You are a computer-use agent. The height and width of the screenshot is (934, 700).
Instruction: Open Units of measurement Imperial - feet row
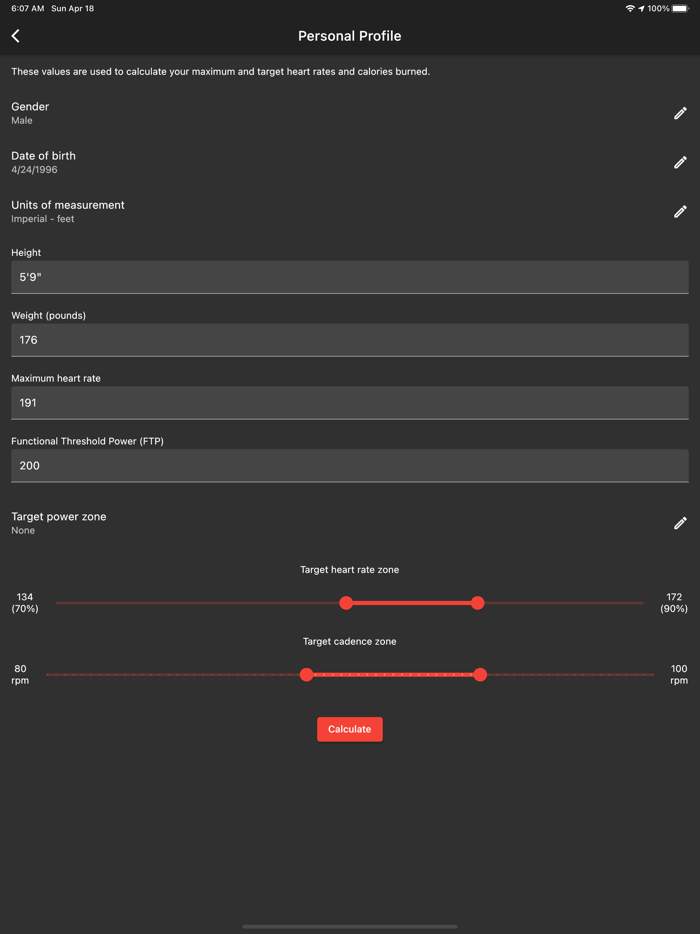tap(350, 211)
